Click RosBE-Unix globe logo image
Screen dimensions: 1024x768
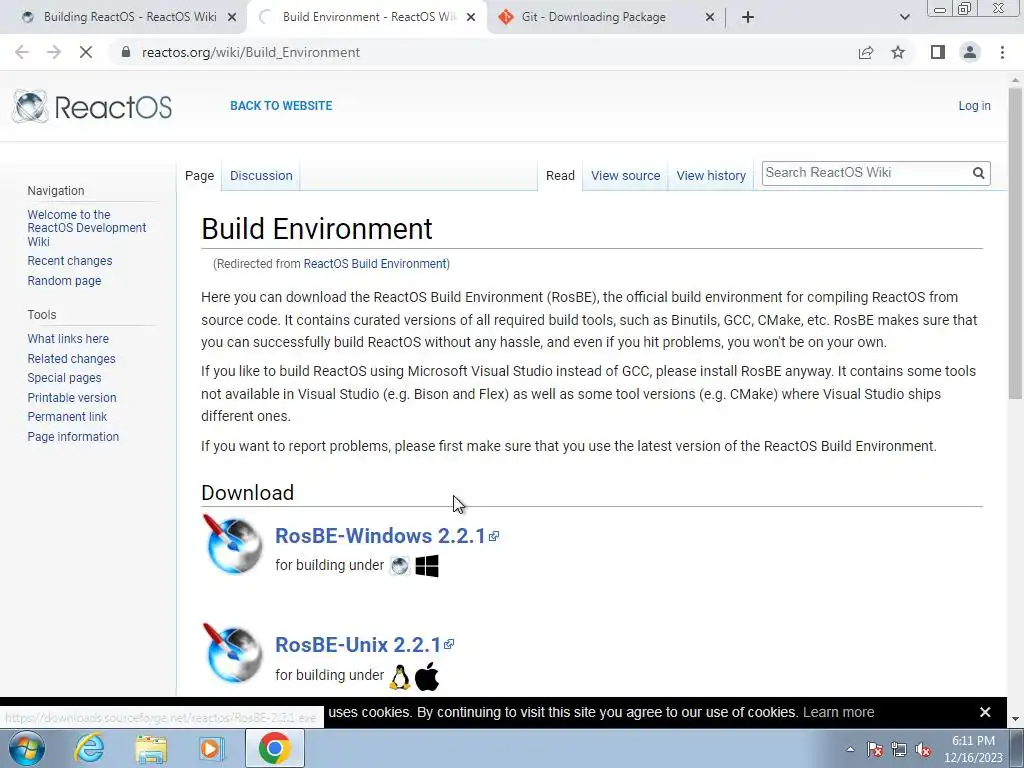click(x=232, y=653)
